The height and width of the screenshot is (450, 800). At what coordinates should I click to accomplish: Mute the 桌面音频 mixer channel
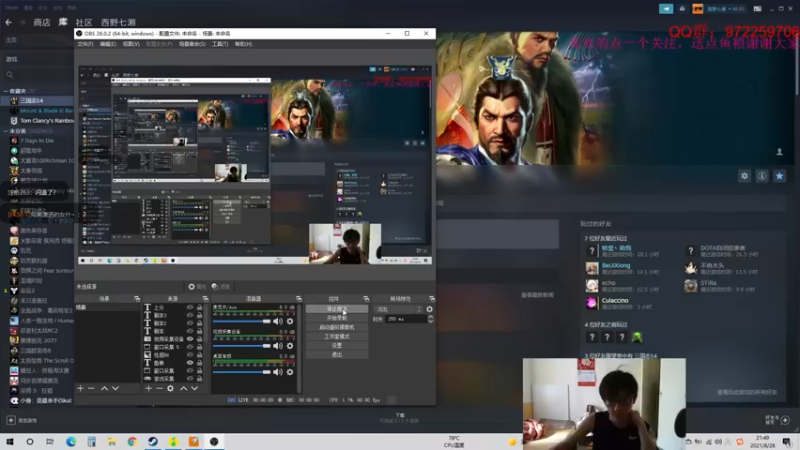278,372
